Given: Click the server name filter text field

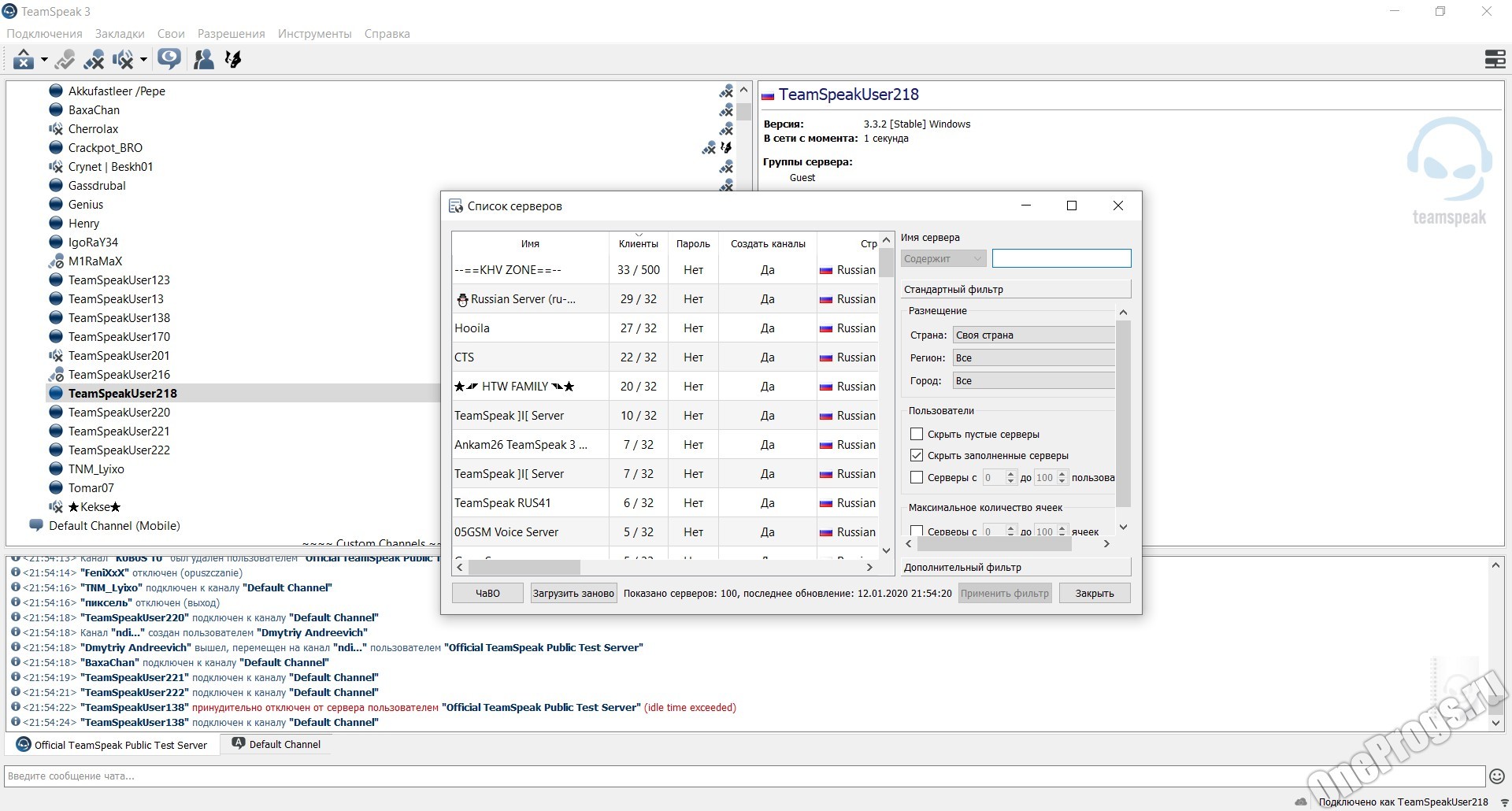Looking at the screenshot, I should pyautogui.click(x=1062, y=258).
